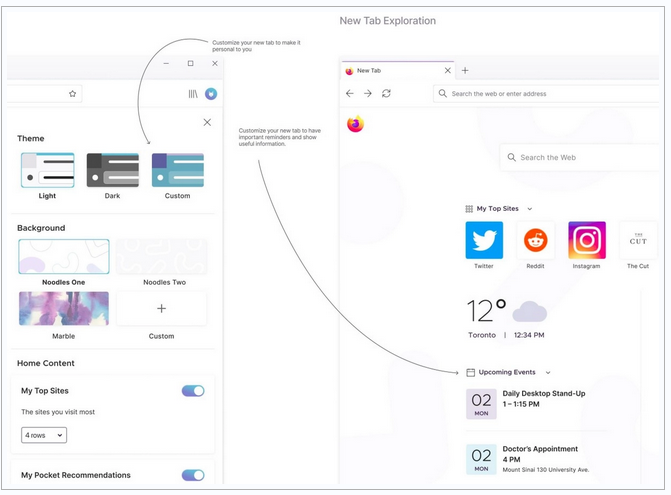
Task: Click the Home Content heading
Action: (46, 363)
